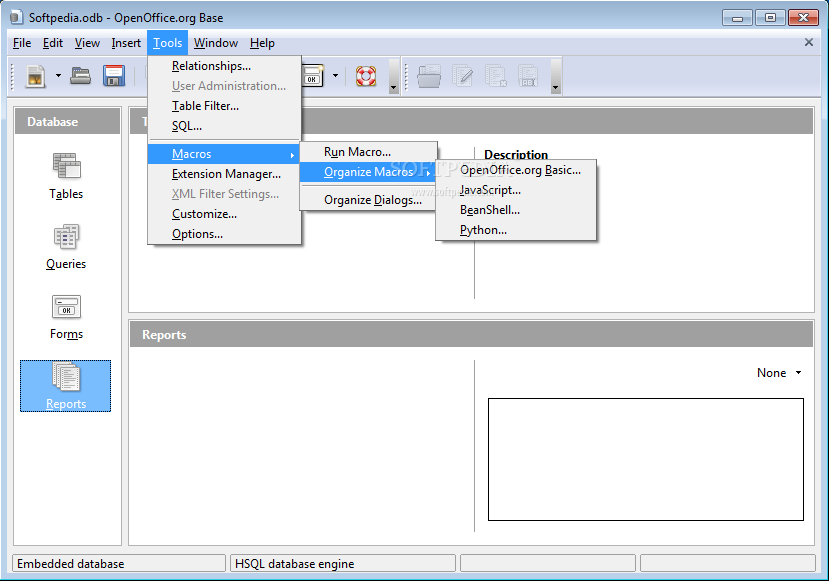This screenshot has width=829, height=581.
Task: Click the Rename object toolbar icon
Action: click(528, 76)
